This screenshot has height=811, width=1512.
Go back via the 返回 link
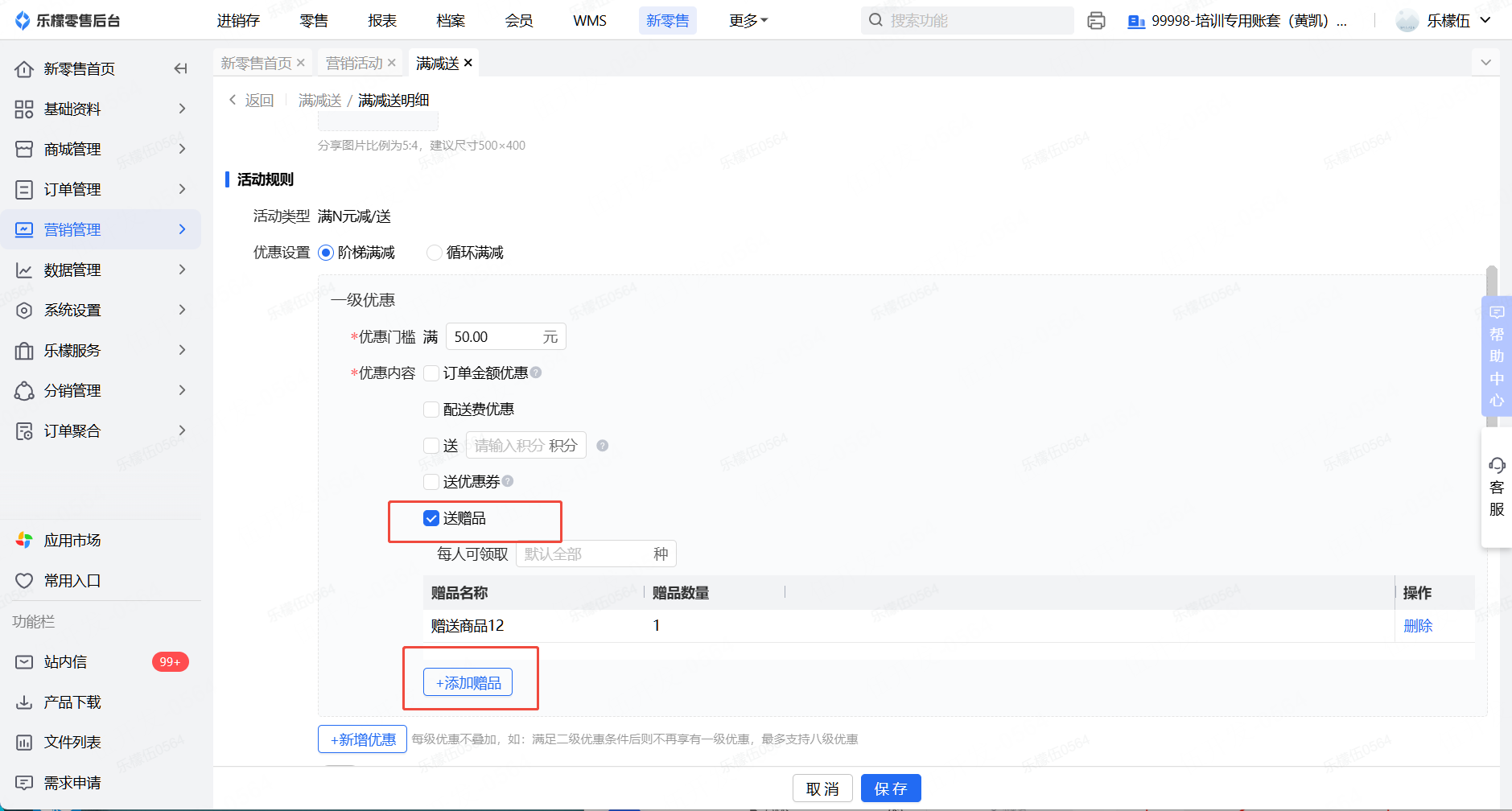coord(252,100)
